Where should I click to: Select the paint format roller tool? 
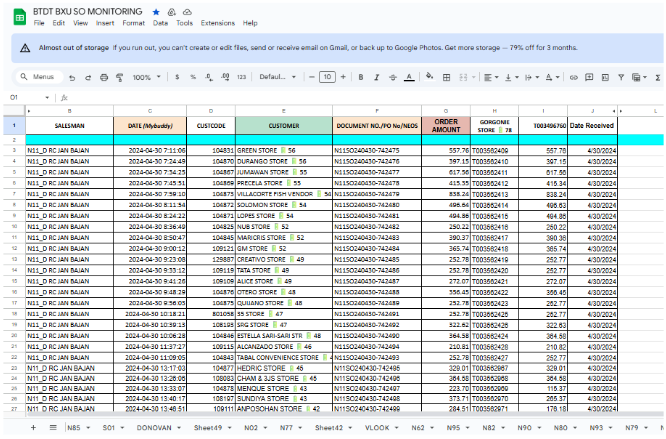(118, 77)
